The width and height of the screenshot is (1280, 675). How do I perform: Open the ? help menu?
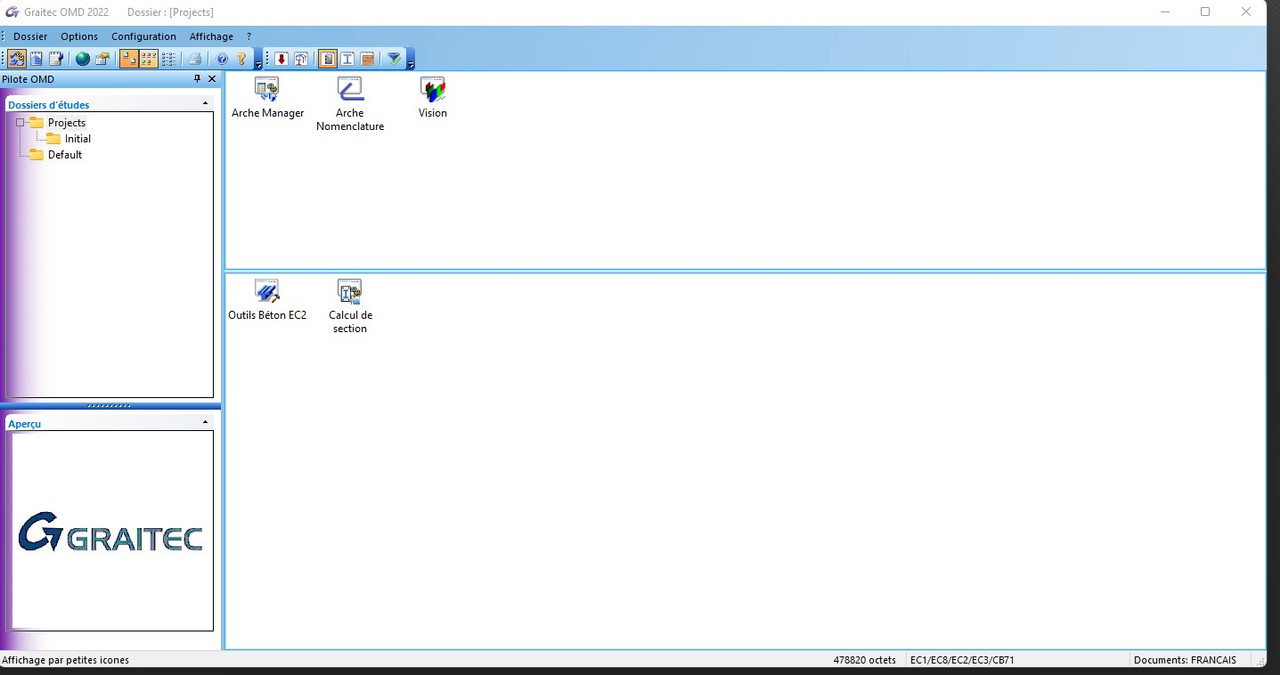pos(249,37)
